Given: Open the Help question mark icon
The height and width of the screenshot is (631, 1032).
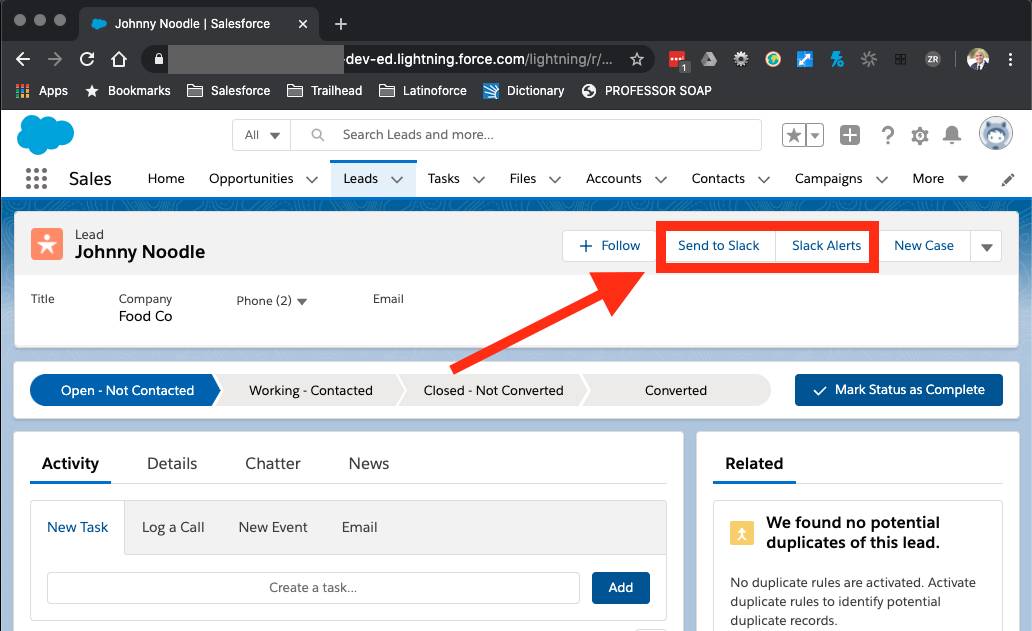Looking at the screenshot, I should (887, 136).
